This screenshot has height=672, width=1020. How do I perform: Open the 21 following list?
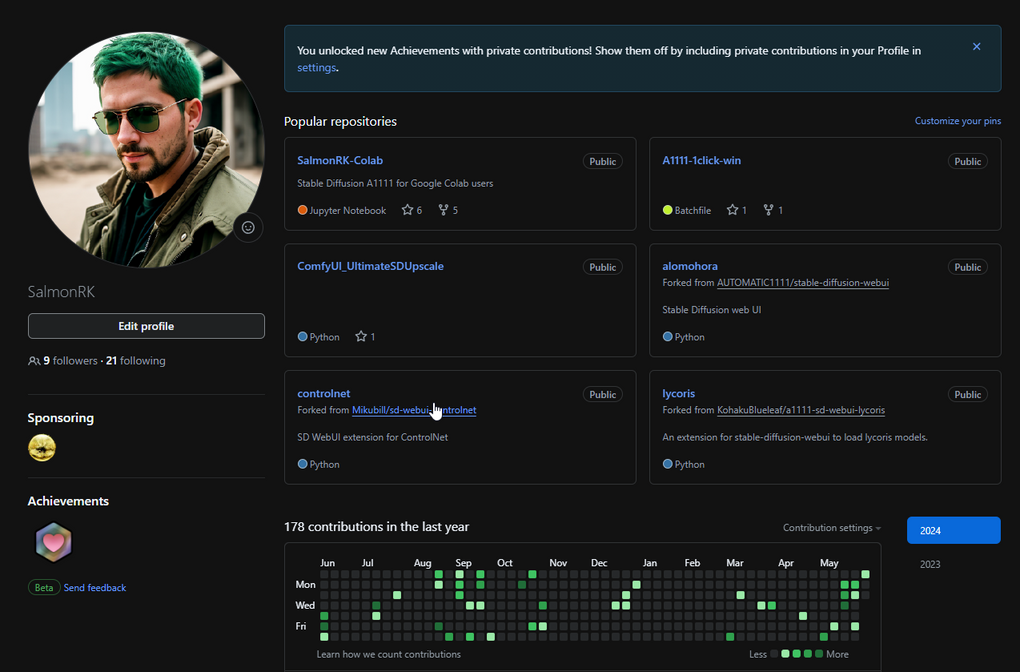tap(135, 361)
